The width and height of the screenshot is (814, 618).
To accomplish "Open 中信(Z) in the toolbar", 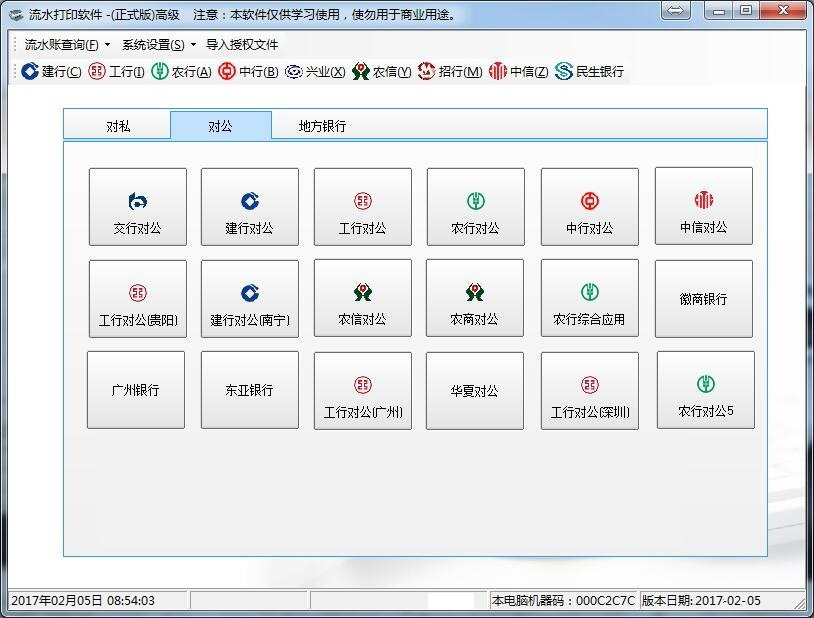I will pos(518,71).
